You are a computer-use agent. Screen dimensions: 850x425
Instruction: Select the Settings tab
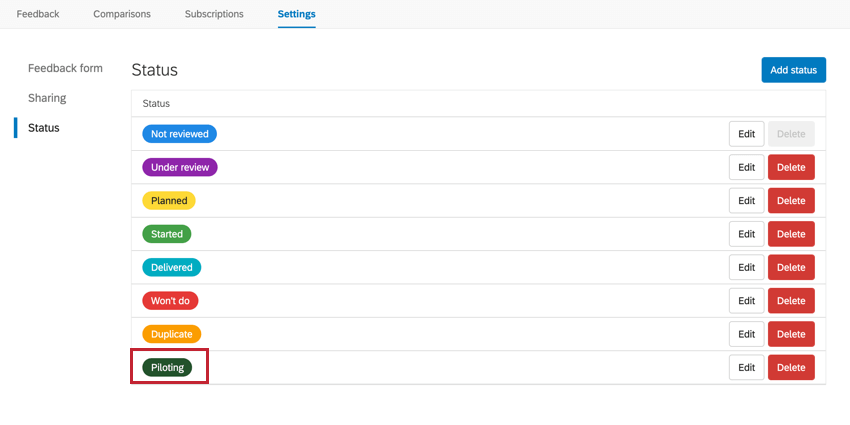[296, 14]
